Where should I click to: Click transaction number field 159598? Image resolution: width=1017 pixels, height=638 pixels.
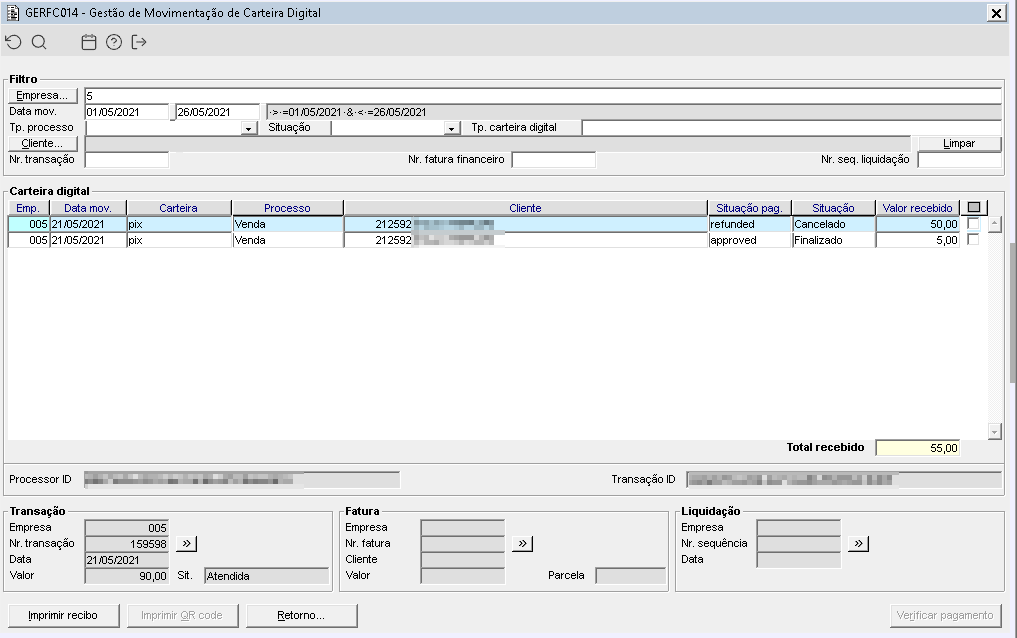click(126, 544)
